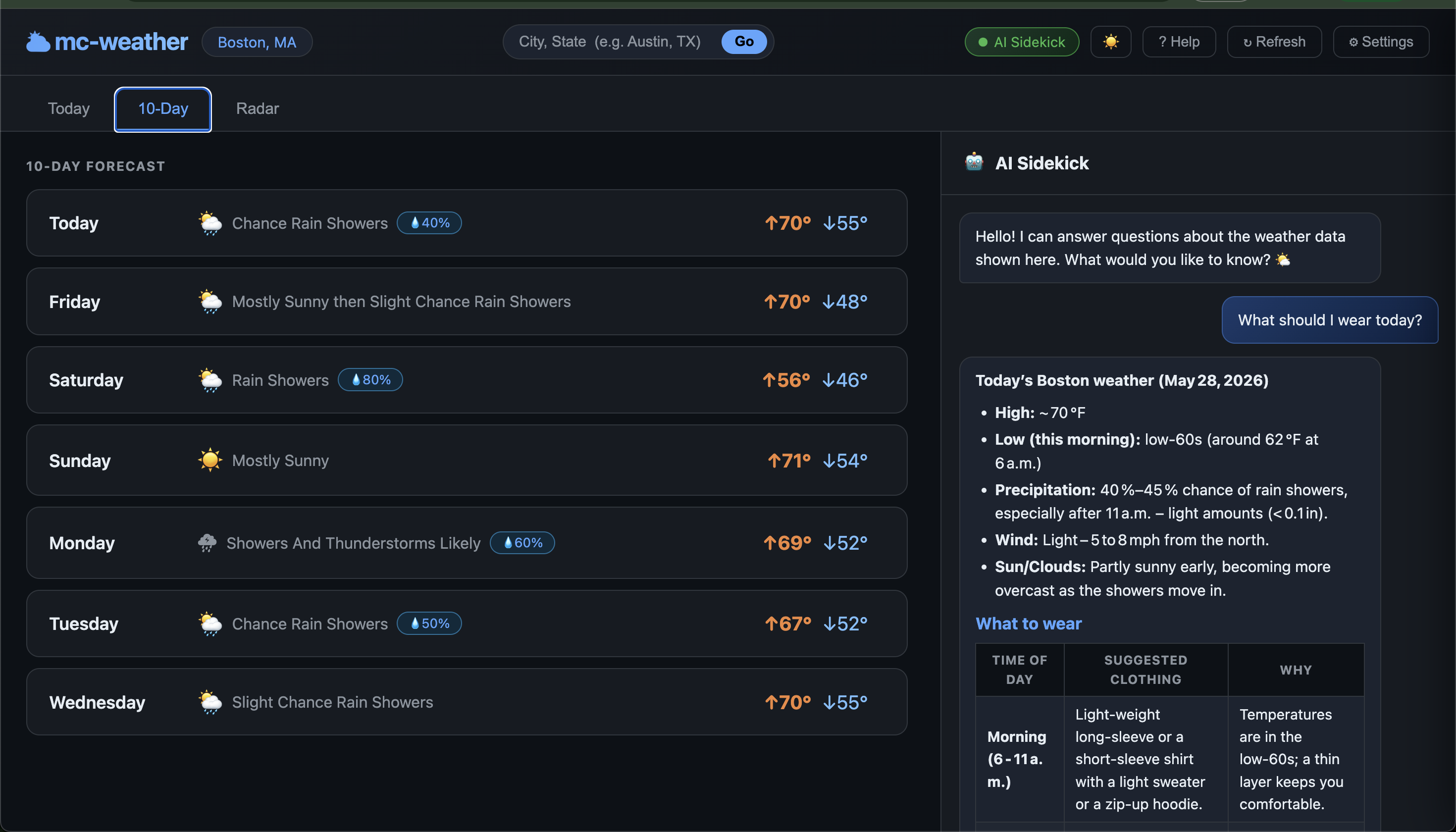Click Today's rain showers weather icon
The width and height of the screenshot is (1456, 832).
click(209, 223)
